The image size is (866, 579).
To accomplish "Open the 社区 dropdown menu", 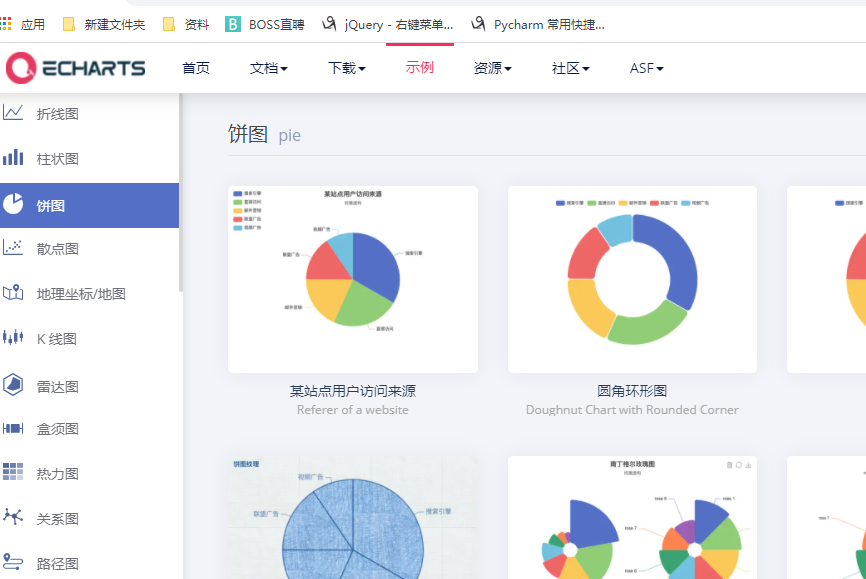I will click(x=571, y=68).
